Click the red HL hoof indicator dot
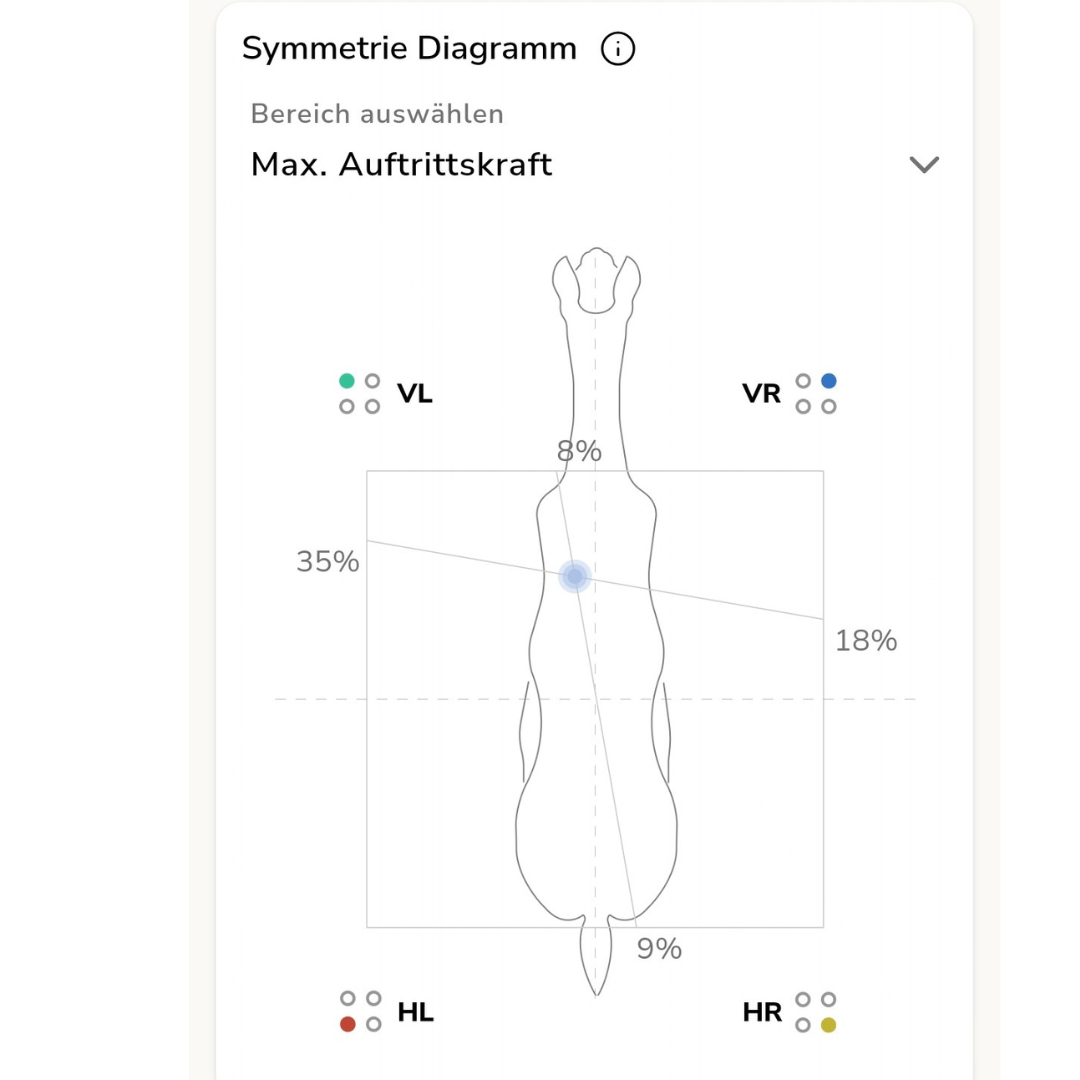This screenshot has width=1080, height=1080. pos(348,1024)
